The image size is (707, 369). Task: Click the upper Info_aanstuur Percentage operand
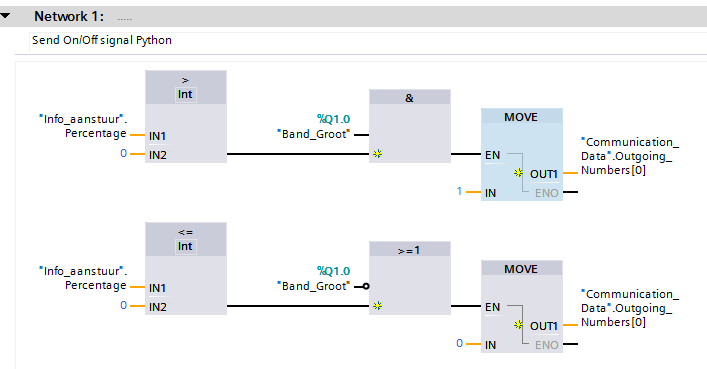tap(83, 126)
